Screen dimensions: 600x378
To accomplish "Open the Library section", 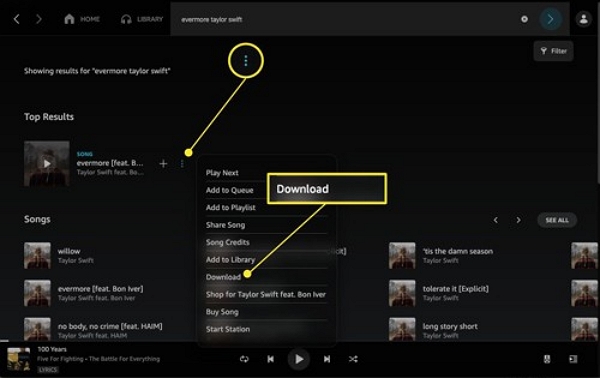I will coord(142,19).
